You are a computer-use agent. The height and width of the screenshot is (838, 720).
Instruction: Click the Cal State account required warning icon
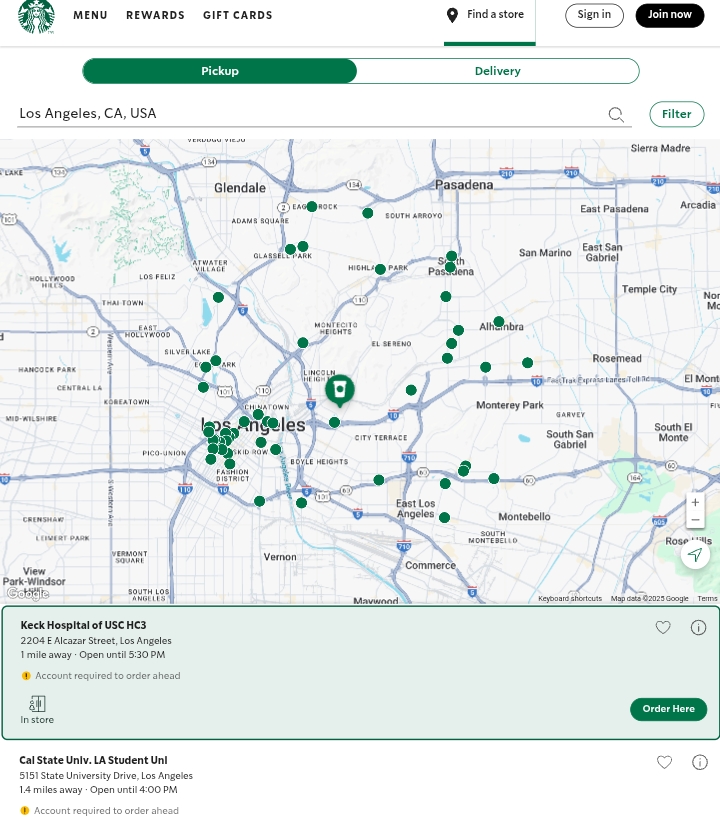tap(25, 811)
